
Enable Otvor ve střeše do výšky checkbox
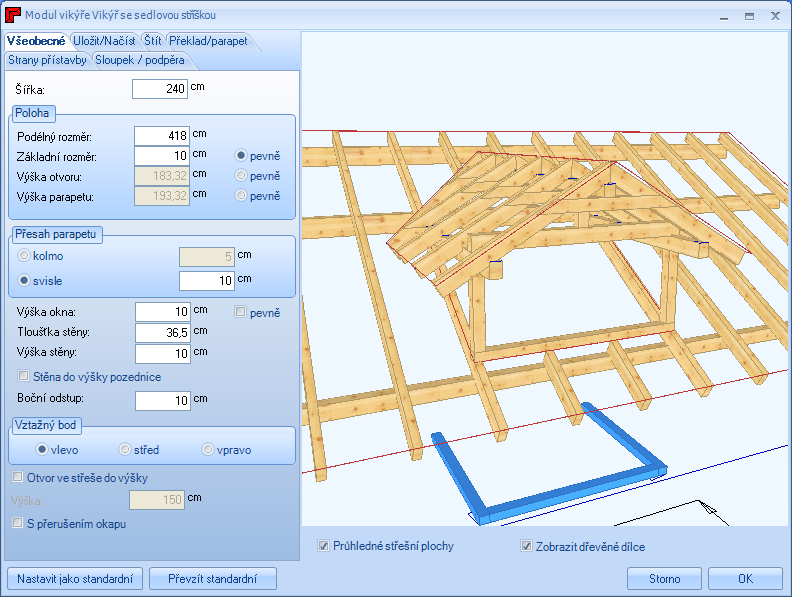(18, 477)
